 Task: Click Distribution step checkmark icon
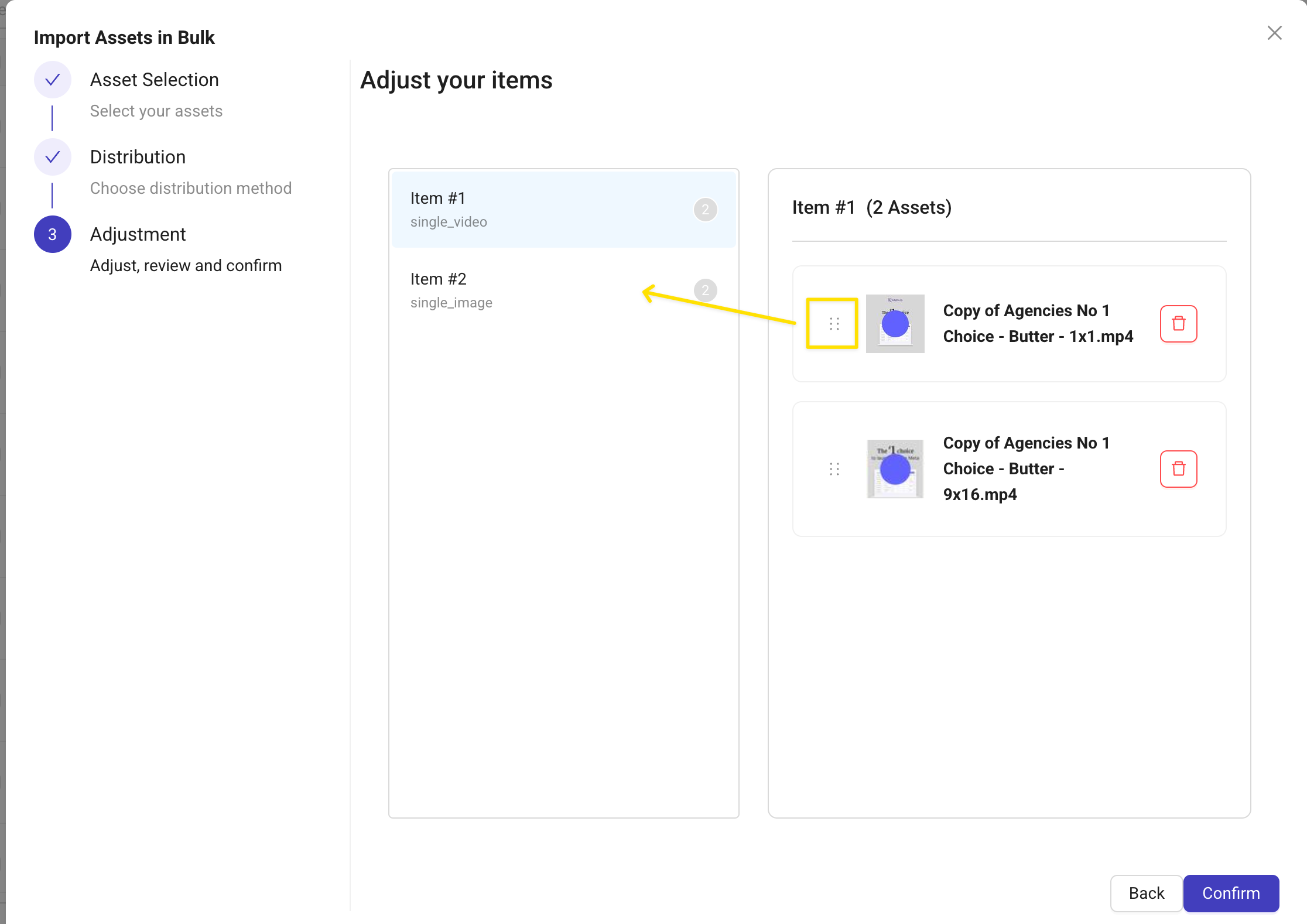[x=53, y=157]
